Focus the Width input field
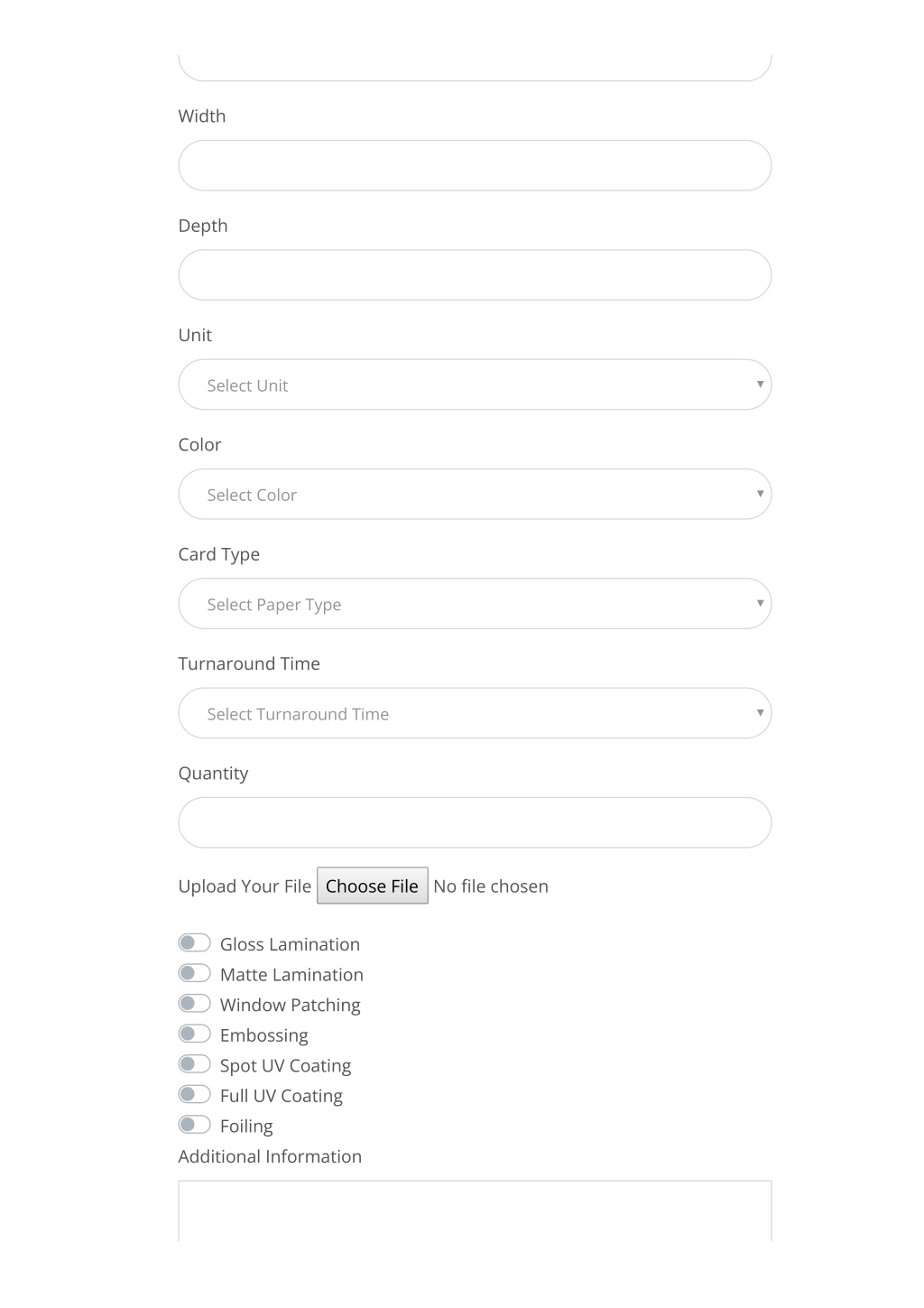 pyautogui.click(x=475, y=165)
